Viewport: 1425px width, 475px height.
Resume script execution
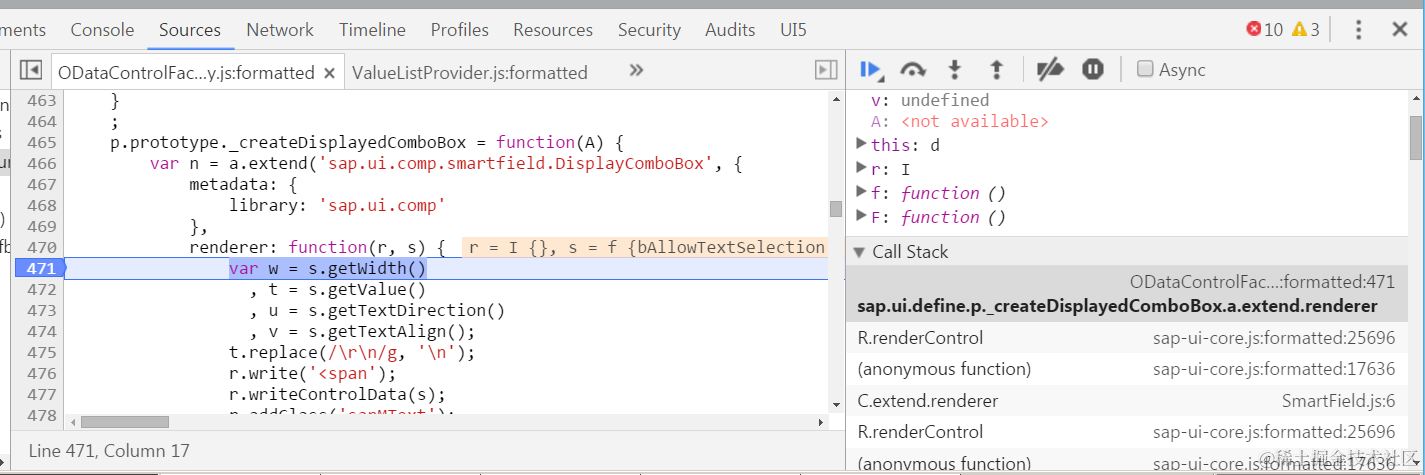(x=871, y=70)
